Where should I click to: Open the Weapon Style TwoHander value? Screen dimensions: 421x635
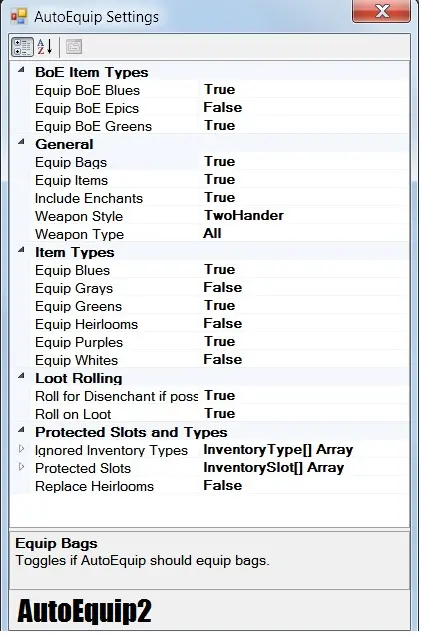(x=243, y=215)
